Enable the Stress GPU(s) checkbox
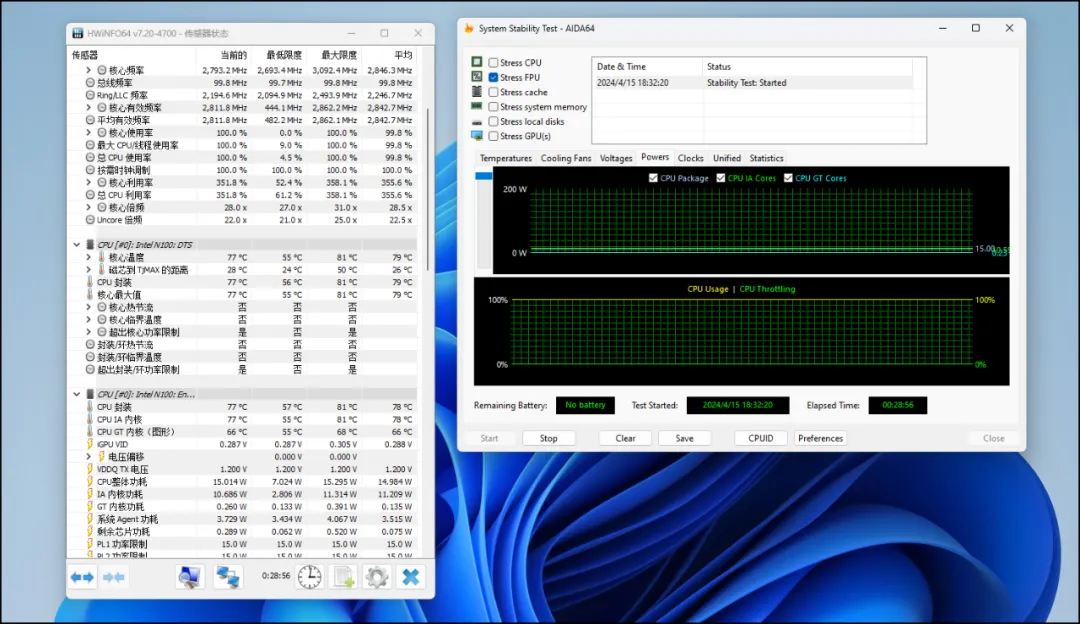The image size is (1080, 624). 493,136
